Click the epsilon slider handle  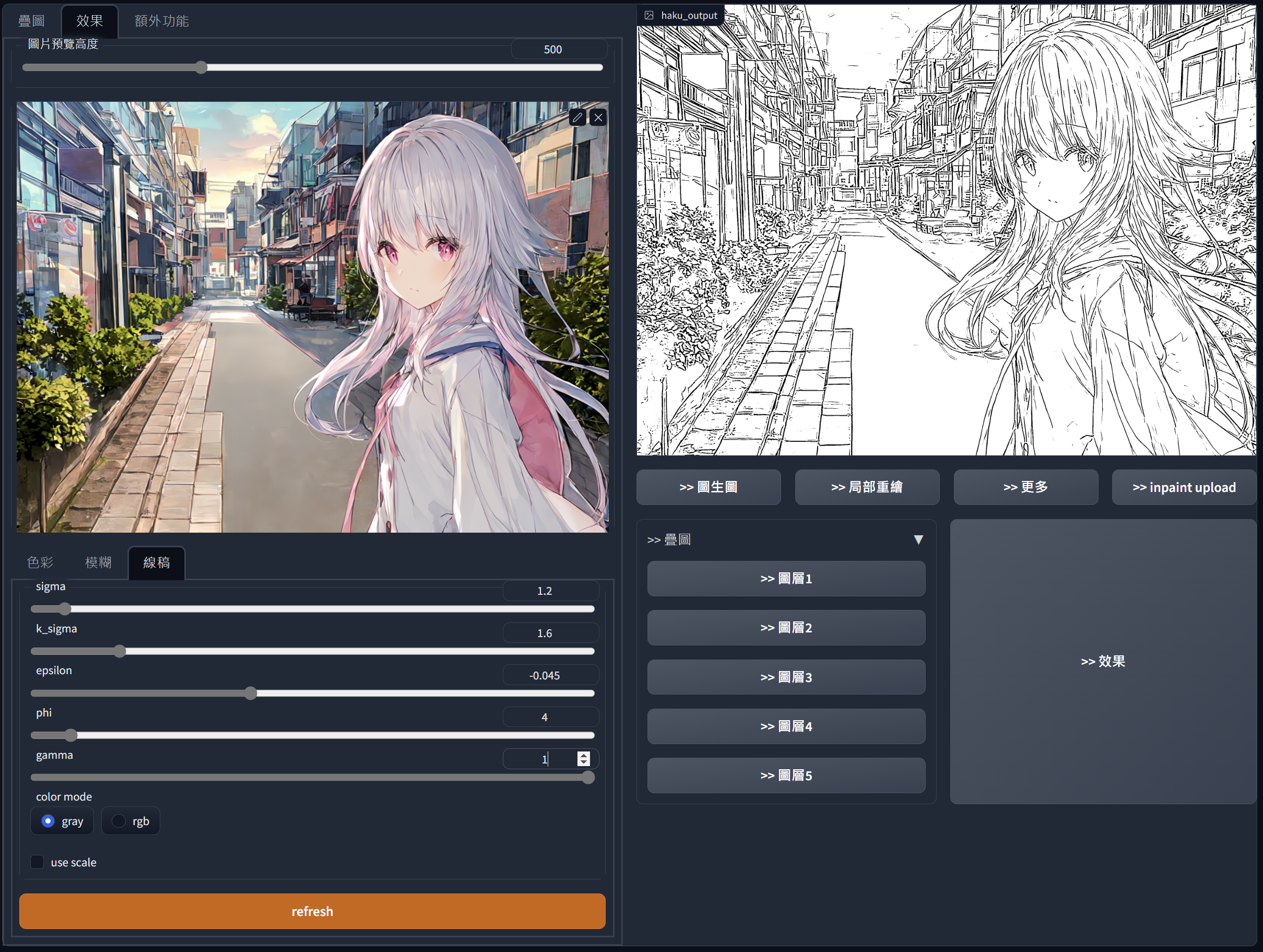pyautogui.click(x=251, y=694)
